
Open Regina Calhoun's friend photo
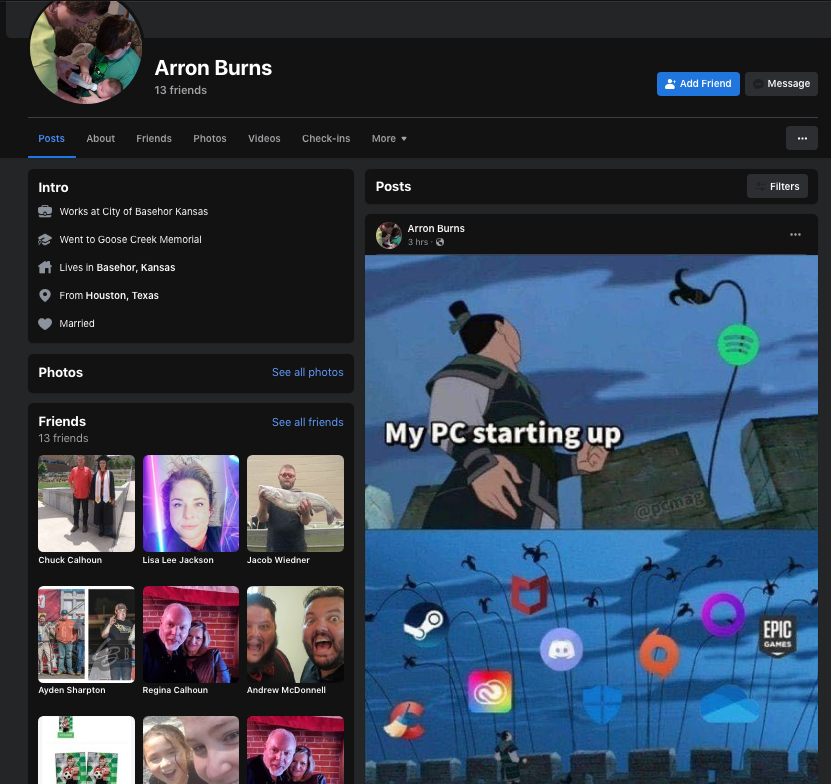point(191,634)
